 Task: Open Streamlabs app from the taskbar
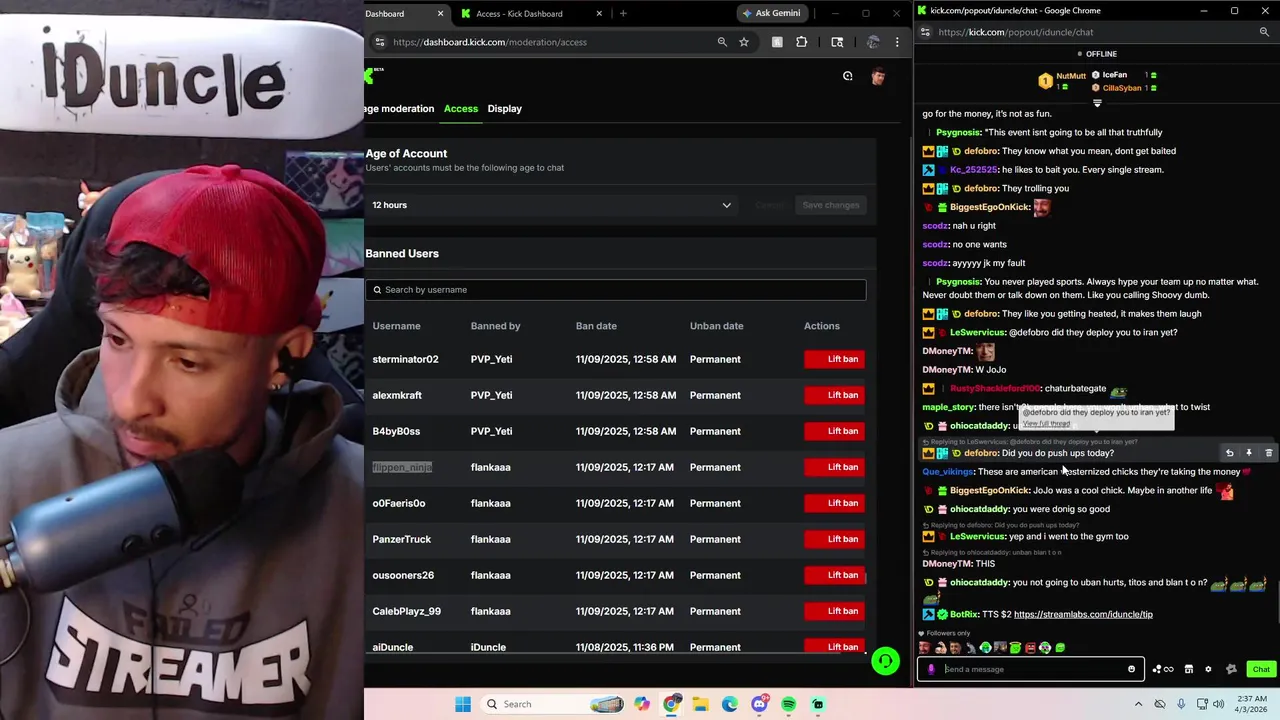tap(818, 704)
